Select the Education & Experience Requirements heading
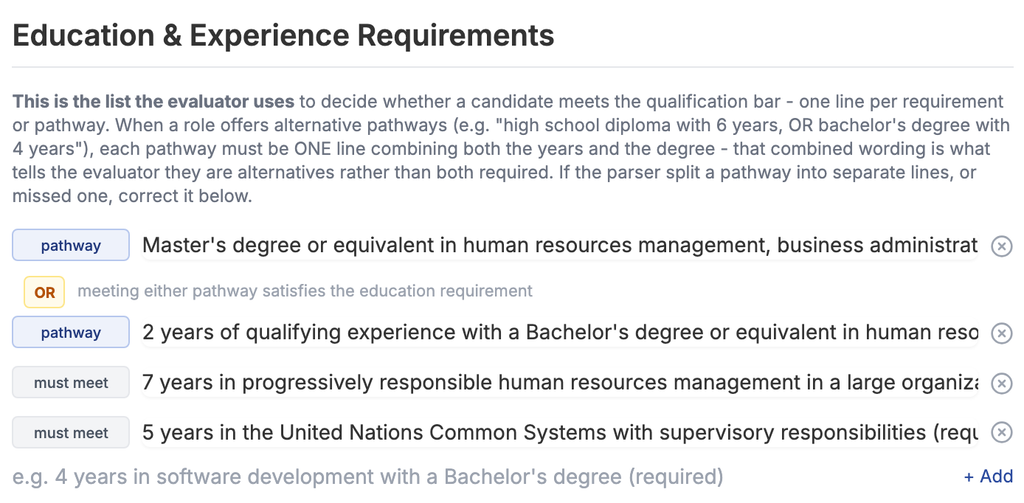The width and height of the screenshot is (1024, 503). pyautogui.click(x=283, y=35)
